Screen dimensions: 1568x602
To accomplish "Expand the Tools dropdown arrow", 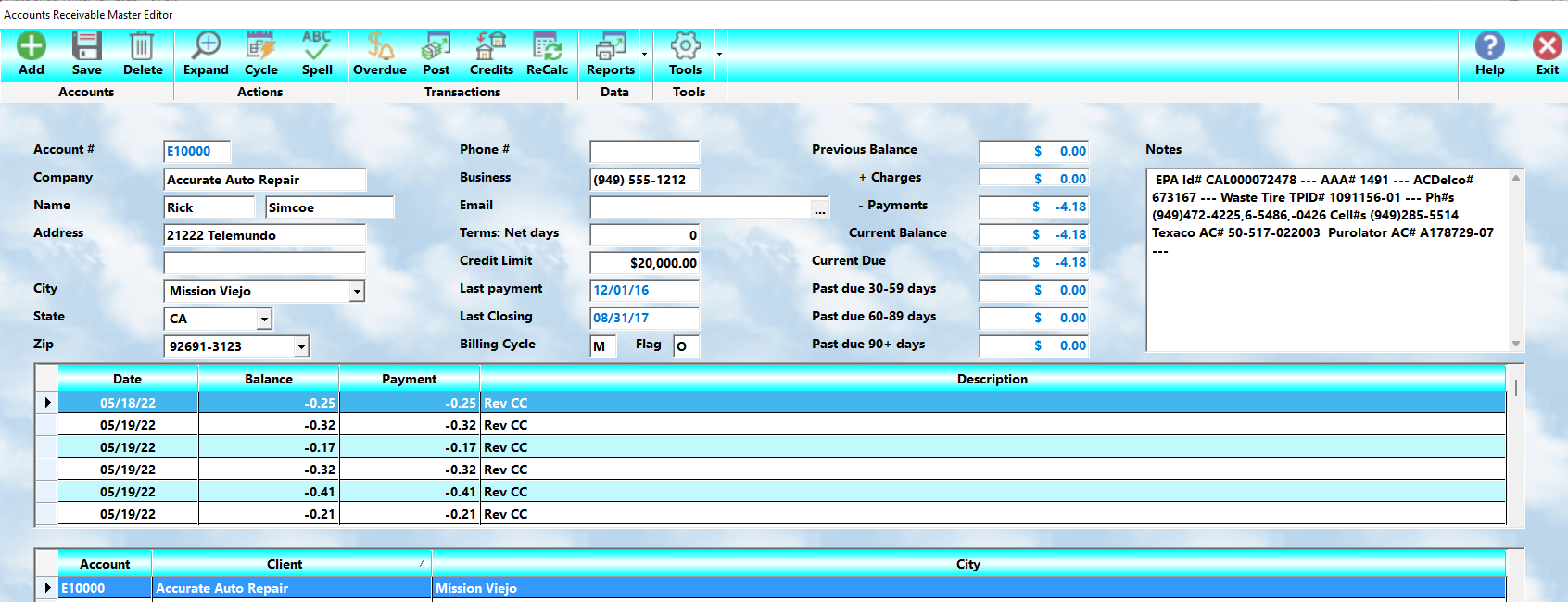I will tap(719, 54).
